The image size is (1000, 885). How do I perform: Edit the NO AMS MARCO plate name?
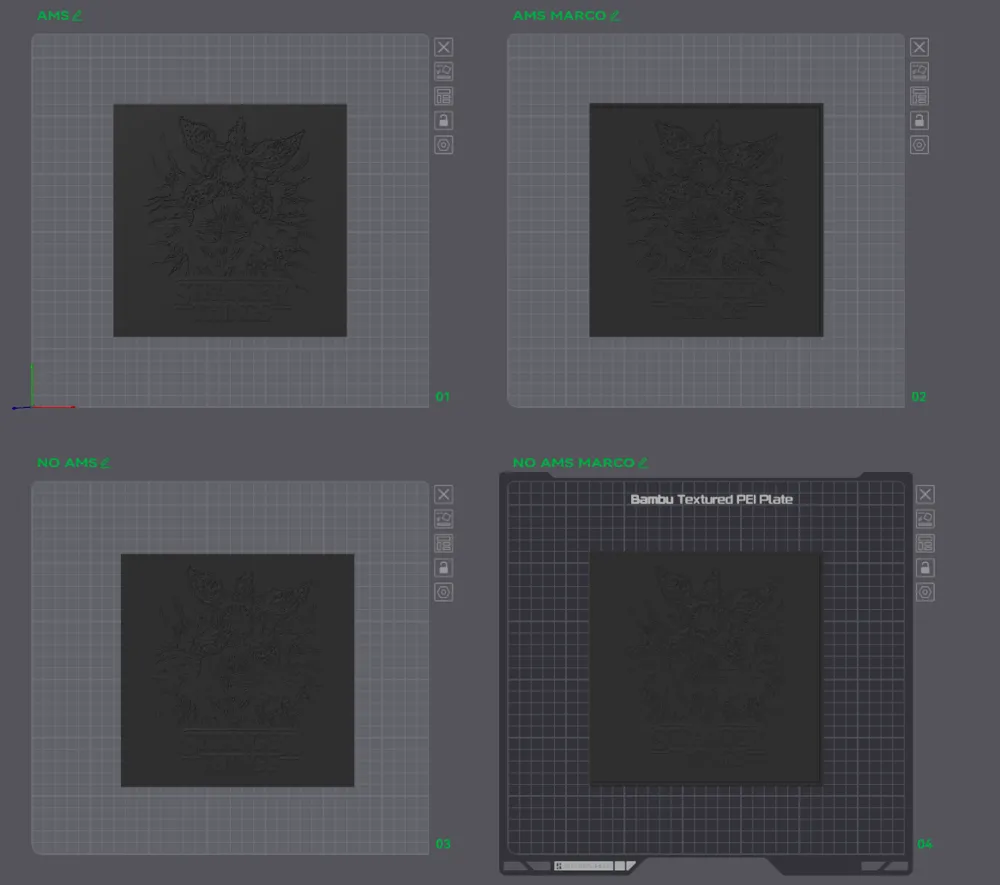[x=642, y=463]
